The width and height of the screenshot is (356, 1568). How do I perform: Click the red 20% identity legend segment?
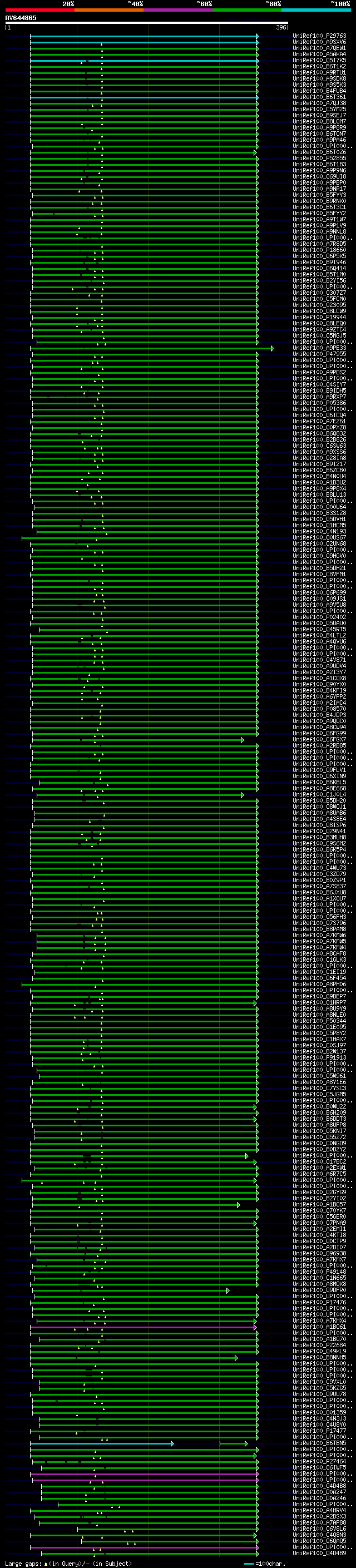tap(39, 10)
